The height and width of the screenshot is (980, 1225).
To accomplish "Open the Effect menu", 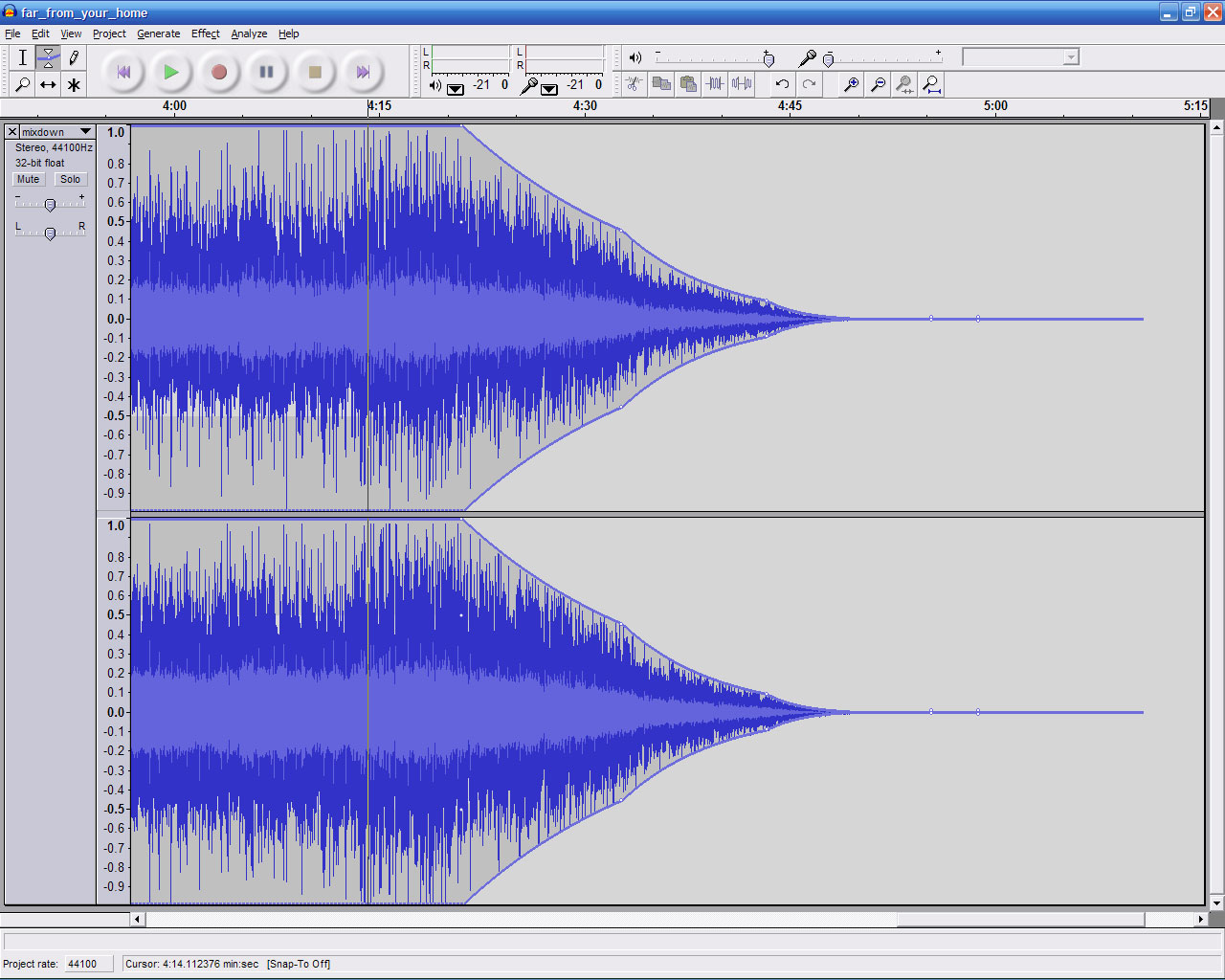I will tap(205, 33).
